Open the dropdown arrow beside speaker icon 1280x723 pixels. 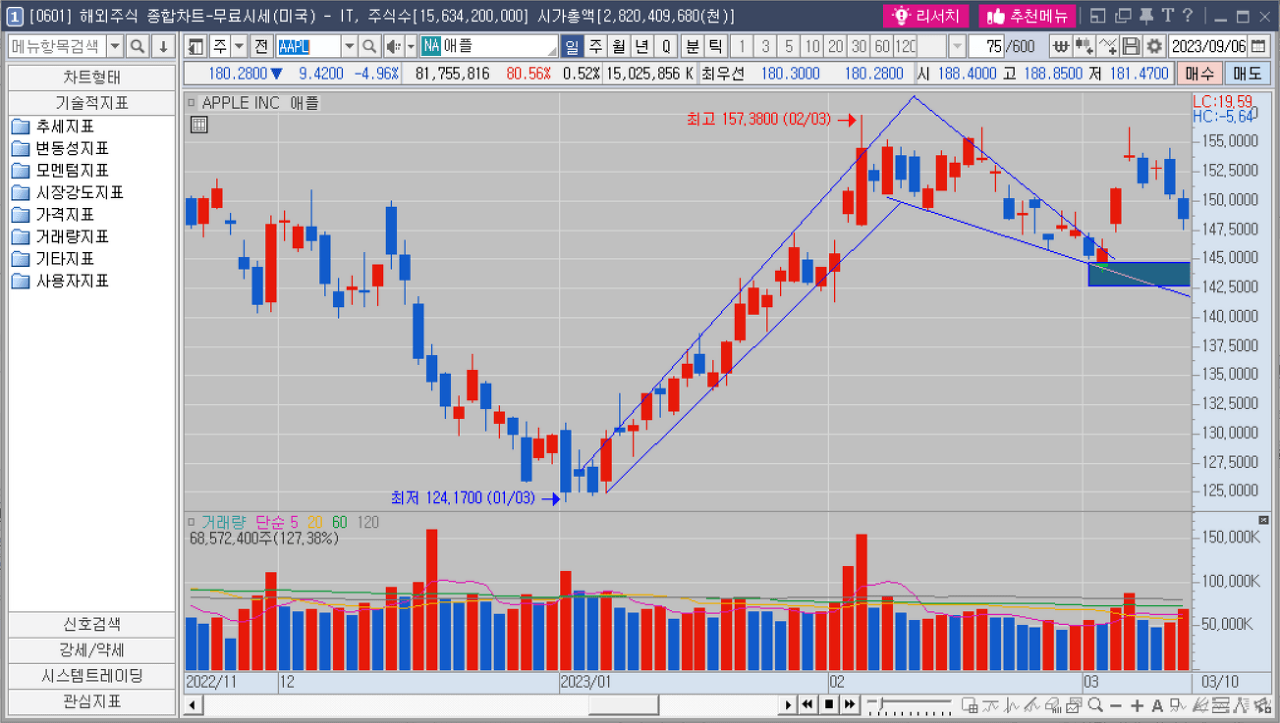[x=409, y=47]
